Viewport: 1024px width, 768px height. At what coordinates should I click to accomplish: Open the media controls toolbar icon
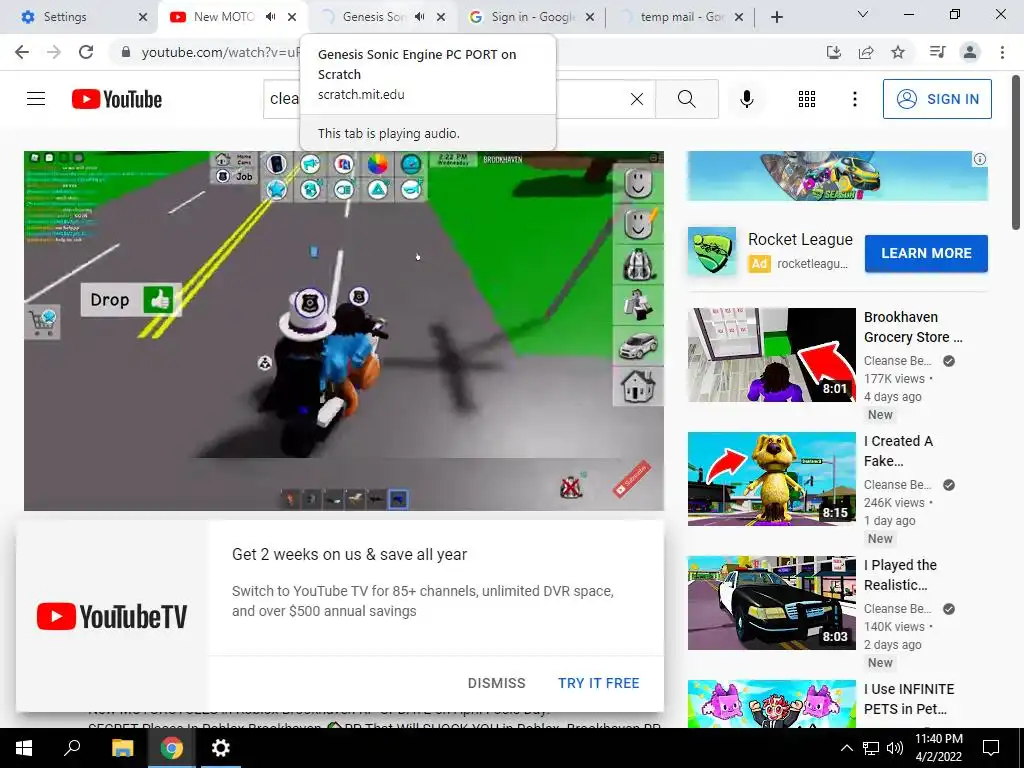coord(937,52)
